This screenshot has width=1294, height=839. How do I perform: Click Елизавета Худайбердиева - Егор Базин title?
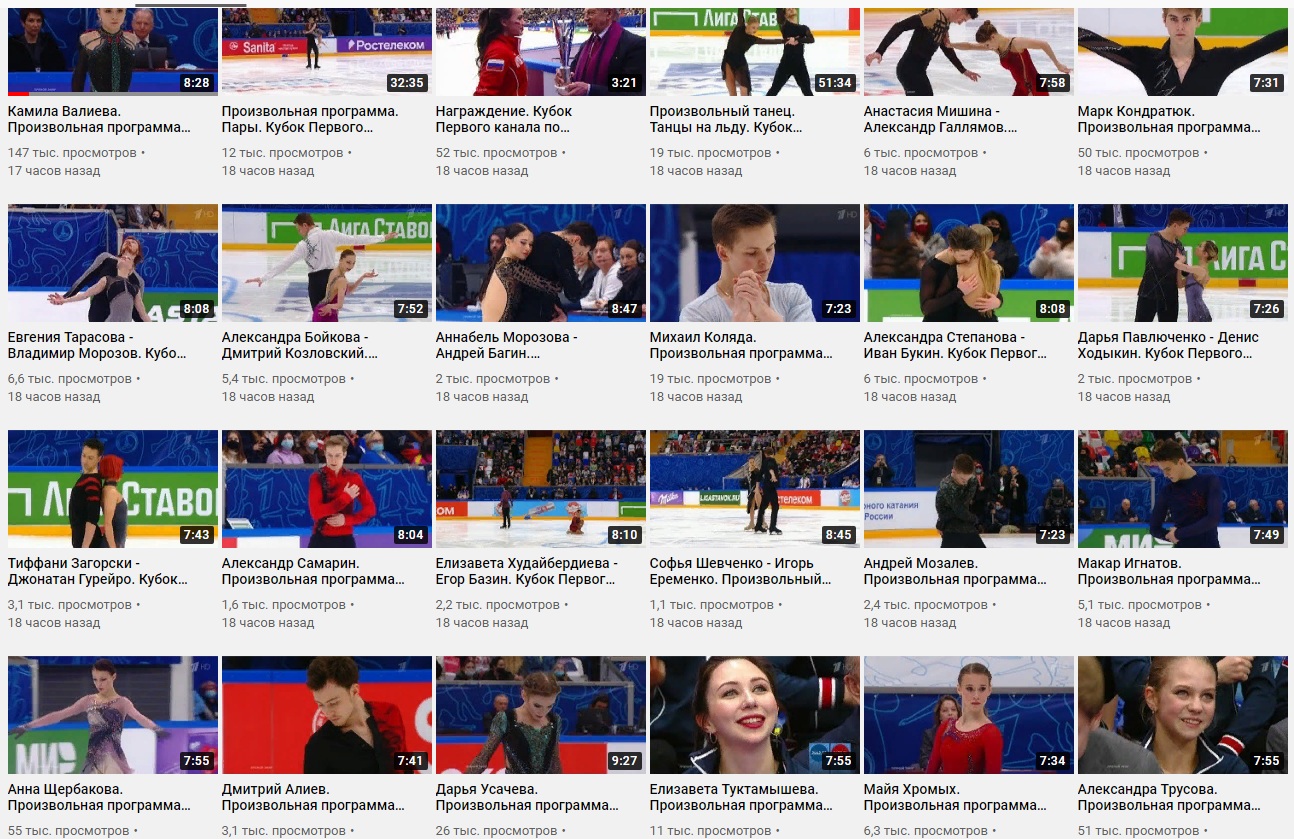527,571
